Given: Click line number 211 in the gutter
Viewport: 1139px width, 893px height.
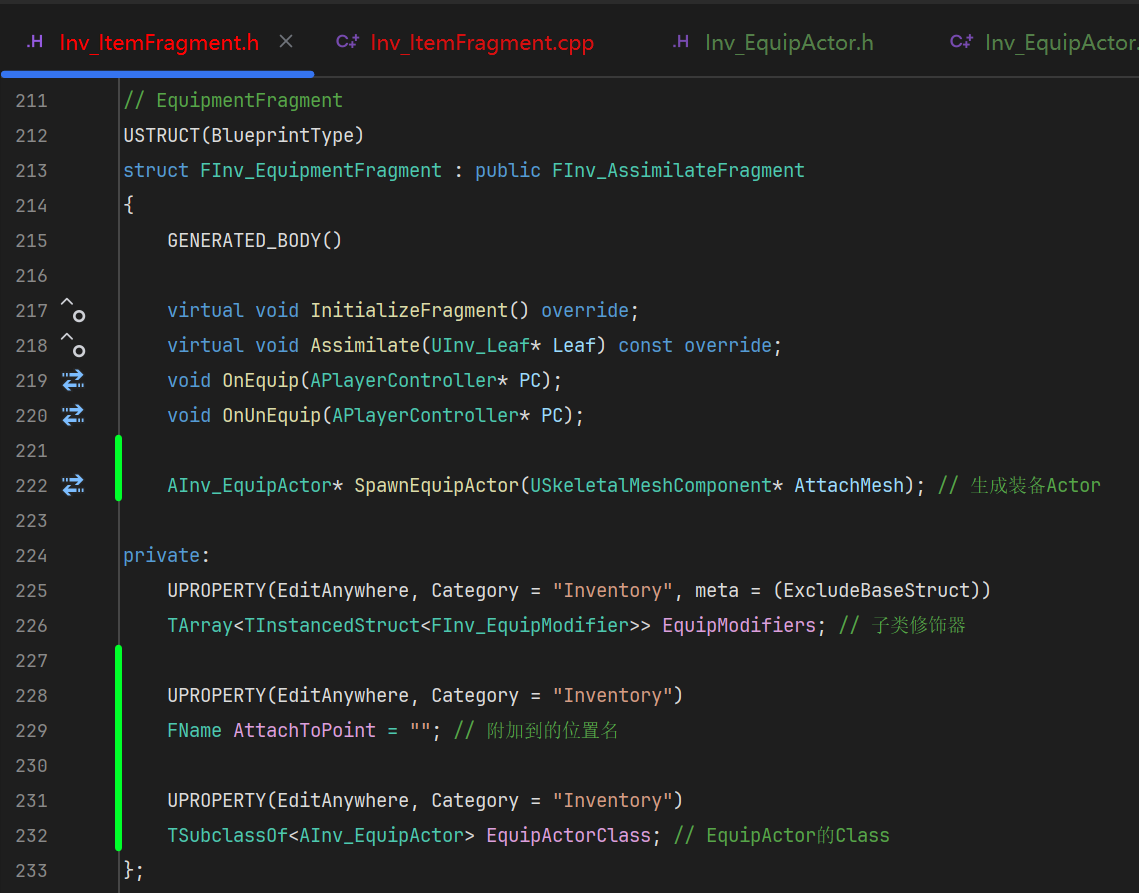Looking at the screenshot, I should click(31, 101).
